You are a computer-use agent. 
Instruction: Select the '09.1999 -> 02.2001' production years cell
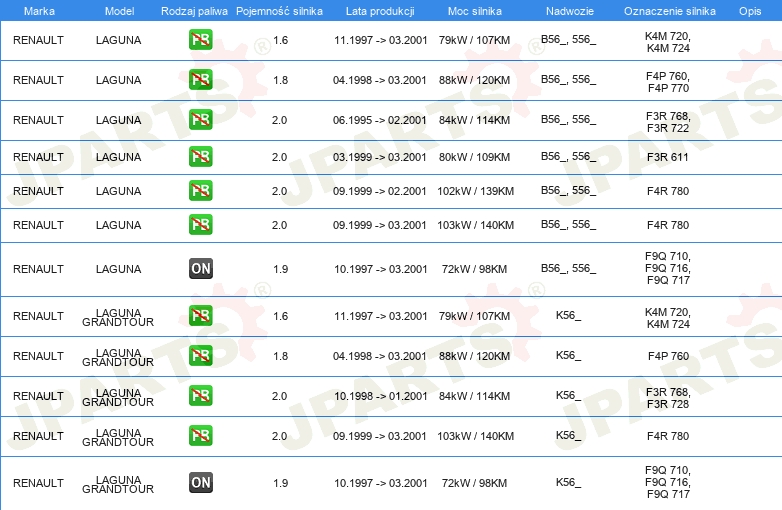[x=380, y=191]
